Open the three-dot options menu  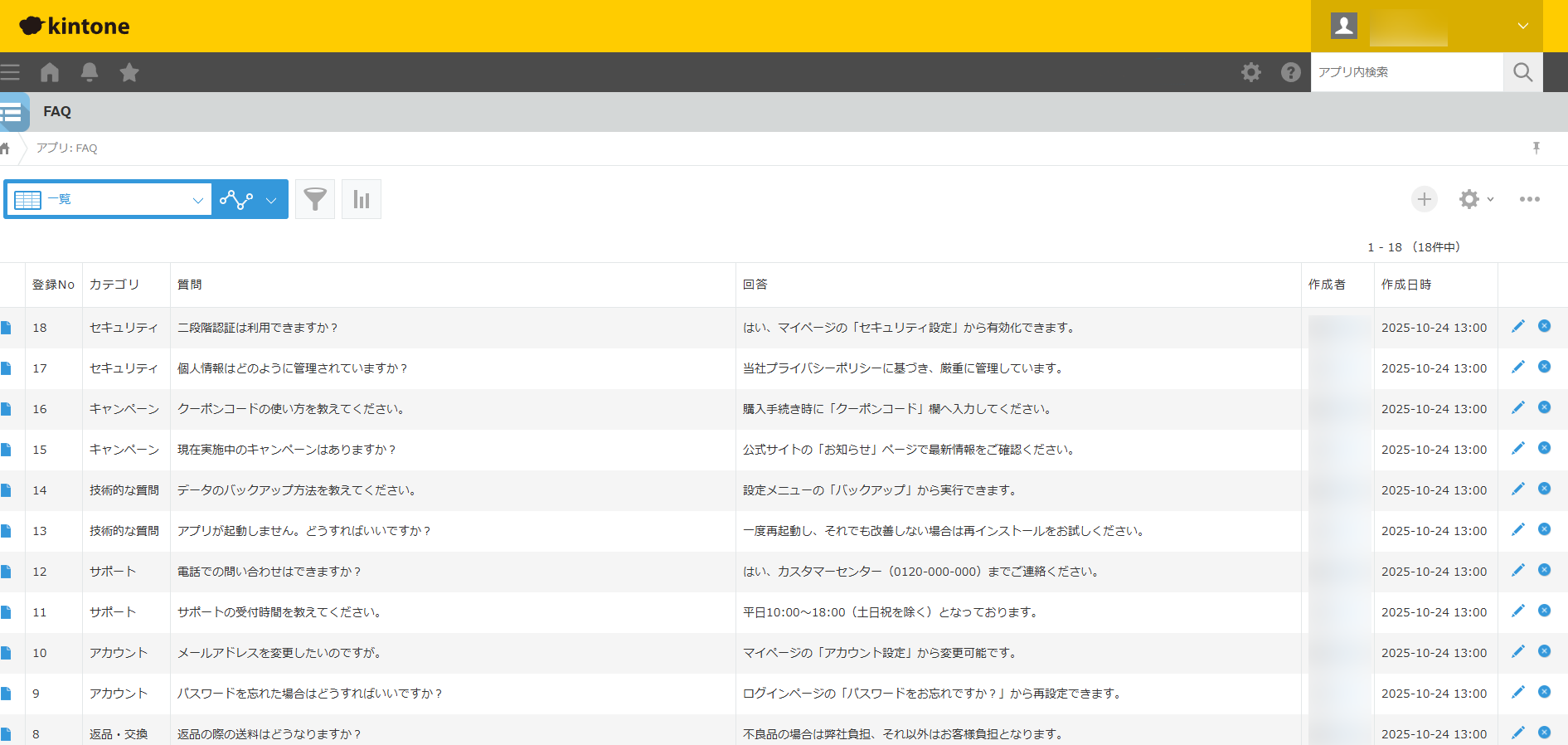(x=1529, y=199)
